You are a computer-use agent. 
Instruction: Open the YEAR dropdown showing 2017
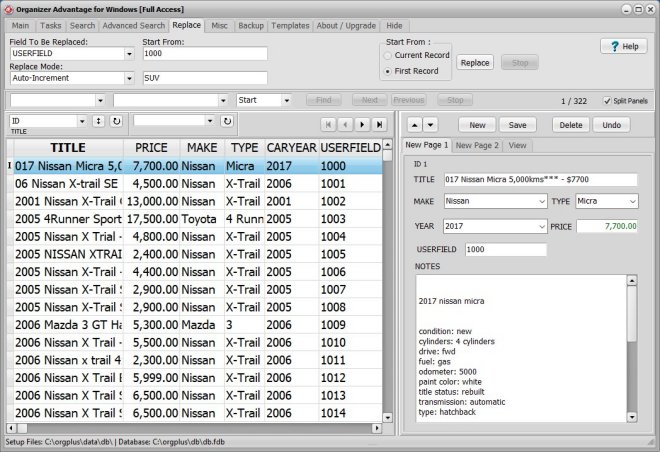pyautogui.click(x=542, y=226)
